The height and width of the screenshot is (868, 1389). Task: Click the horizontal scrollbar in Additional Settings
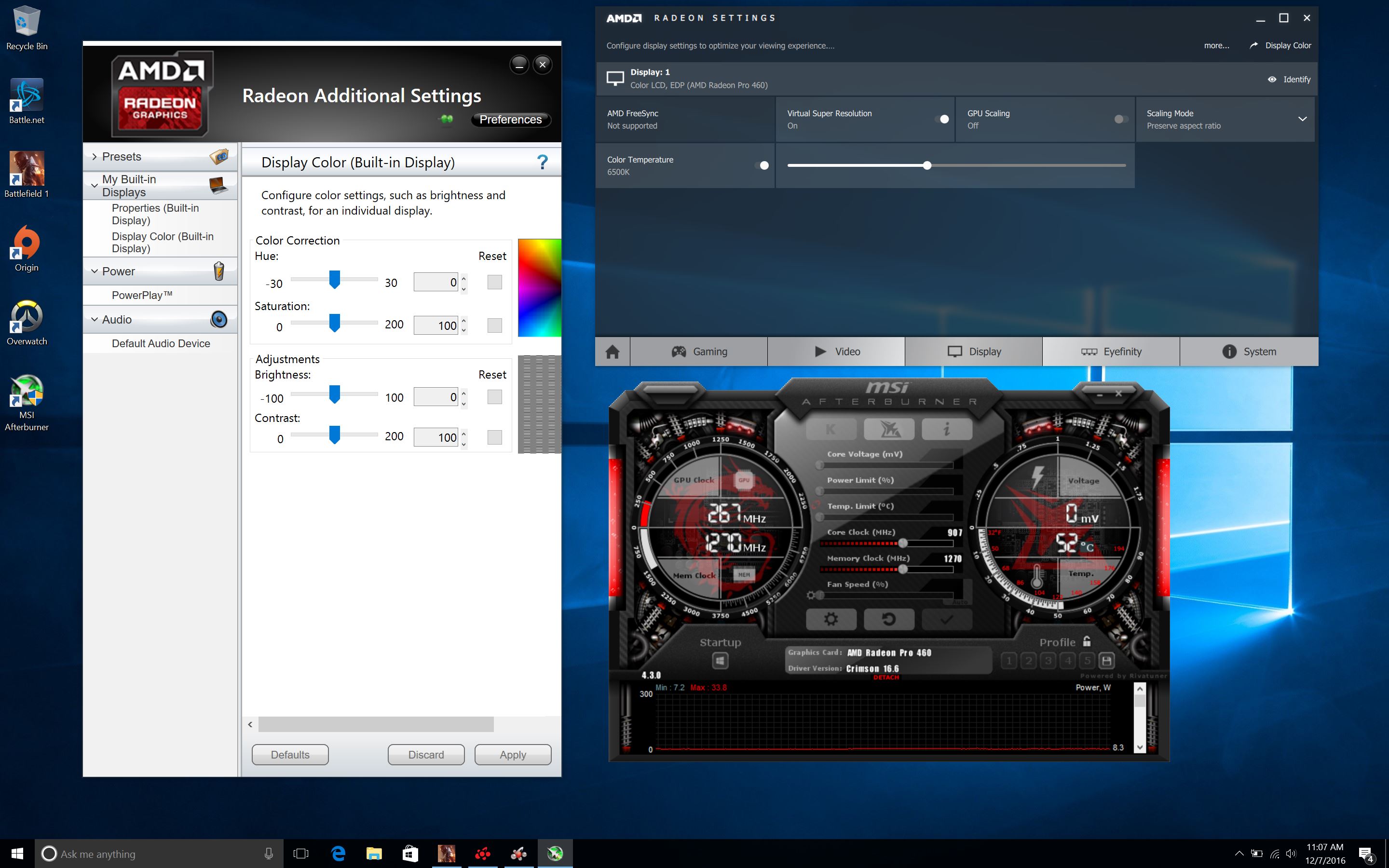click(375, 724)
